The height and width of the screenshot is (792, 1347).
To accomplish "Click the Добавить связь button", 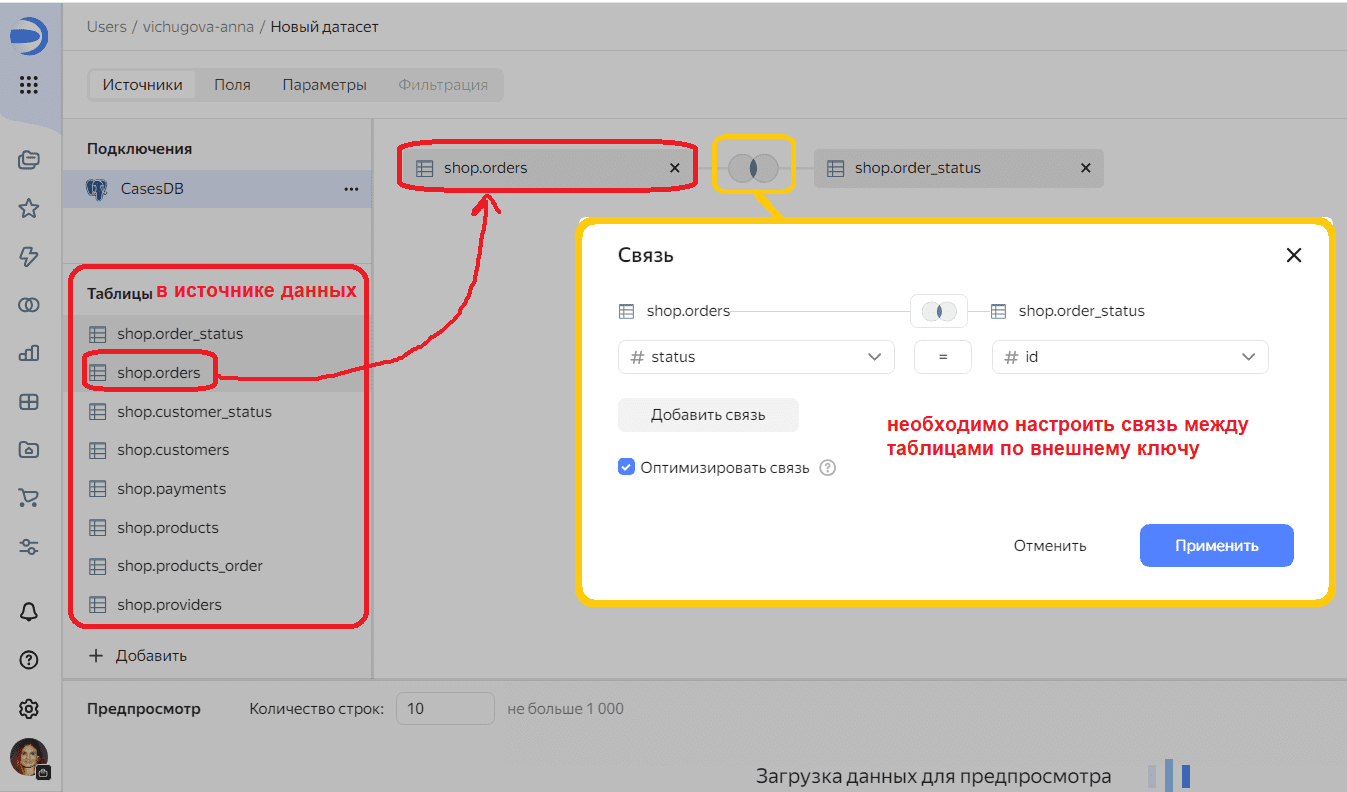I will click(x=708, y=415).
